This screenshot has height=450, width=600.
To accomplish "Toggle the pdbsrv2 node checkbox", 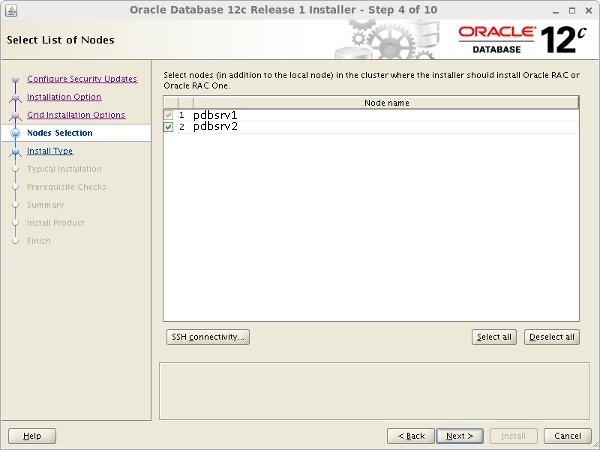I will click(168, 127).
